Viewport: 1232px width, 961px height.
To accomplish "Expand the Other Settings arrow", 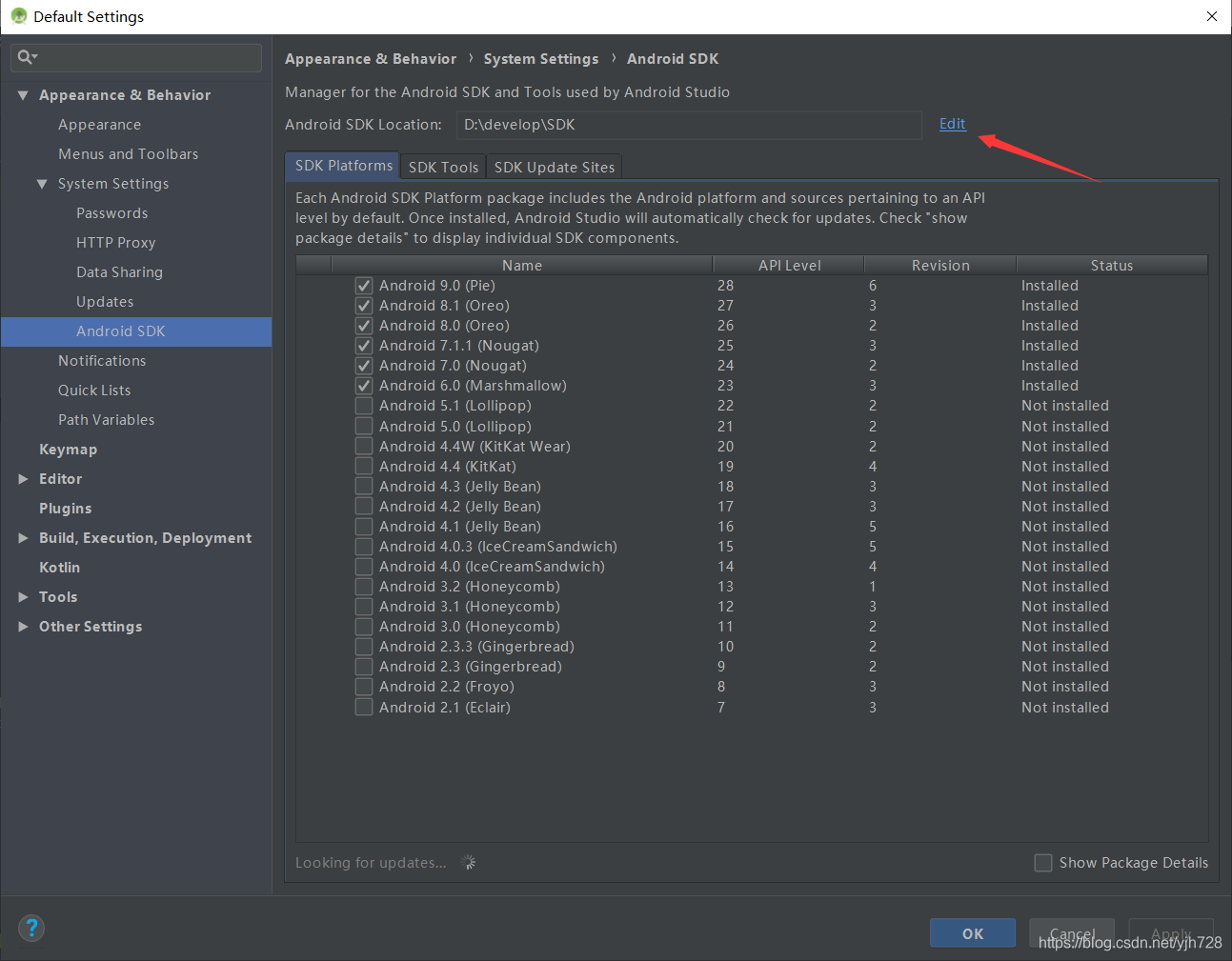I will coord(23,627).
